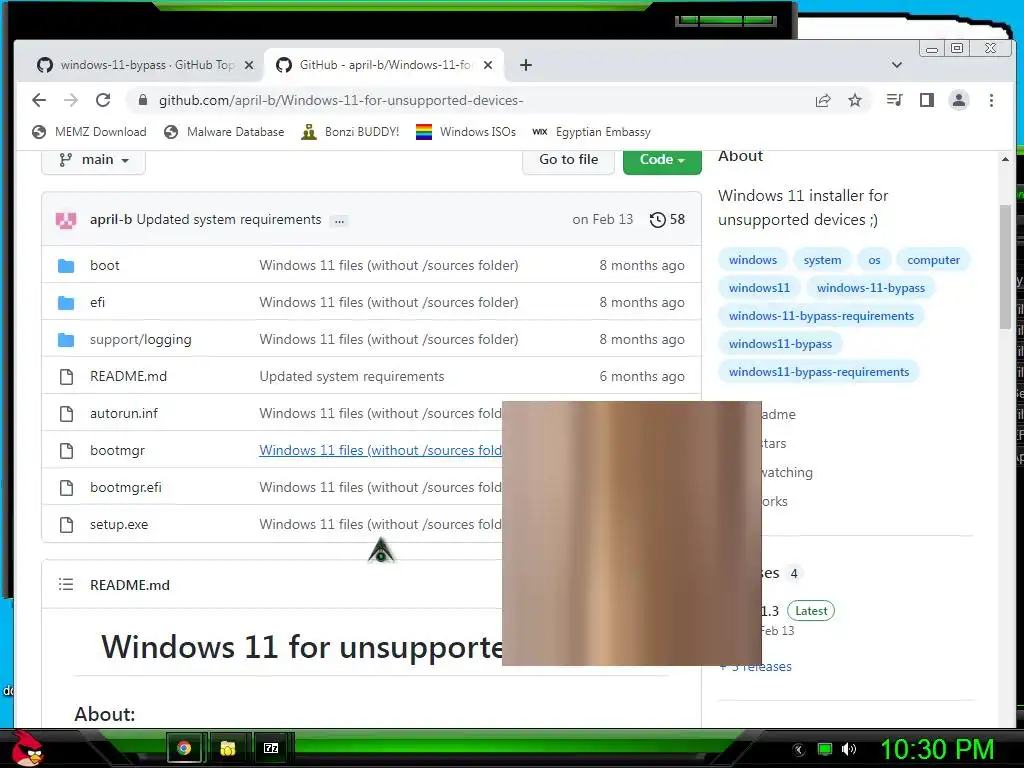Toggle the Chrome side panel
The image size is (1024, 768).
click(927, 100)
